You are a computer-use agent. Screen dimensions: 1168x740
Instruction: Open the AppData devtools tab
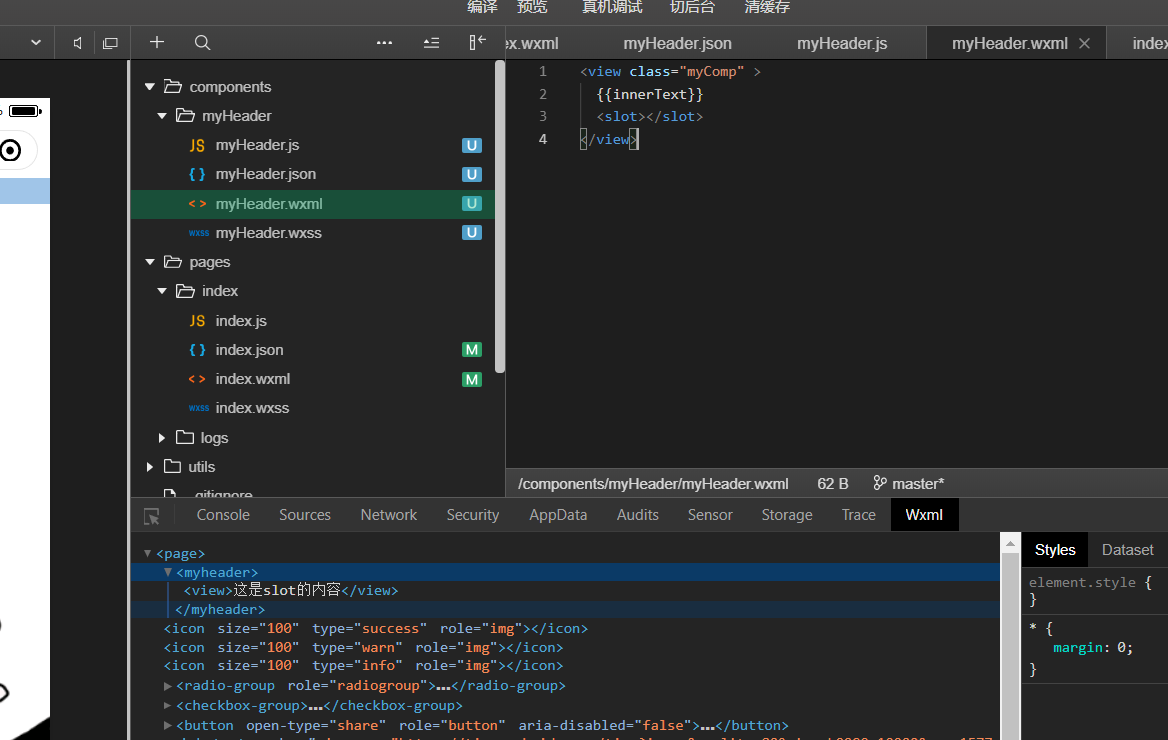point(558,515)
